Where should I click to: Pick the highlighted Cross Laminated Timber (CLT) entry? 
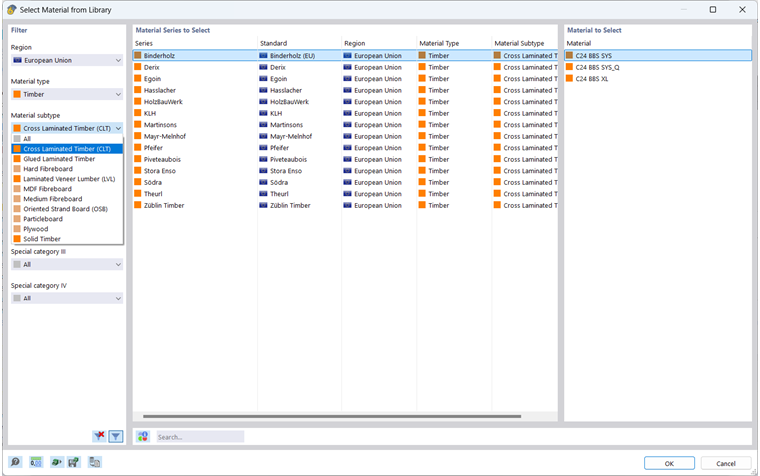67,149
